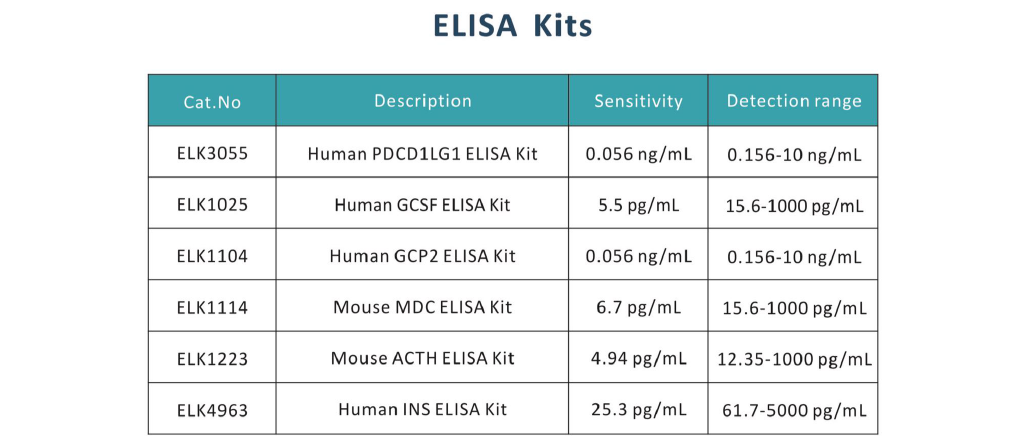Click the Detection range column header
Viewport: 1020px width, 440px height.
click(x=794, y=101)
